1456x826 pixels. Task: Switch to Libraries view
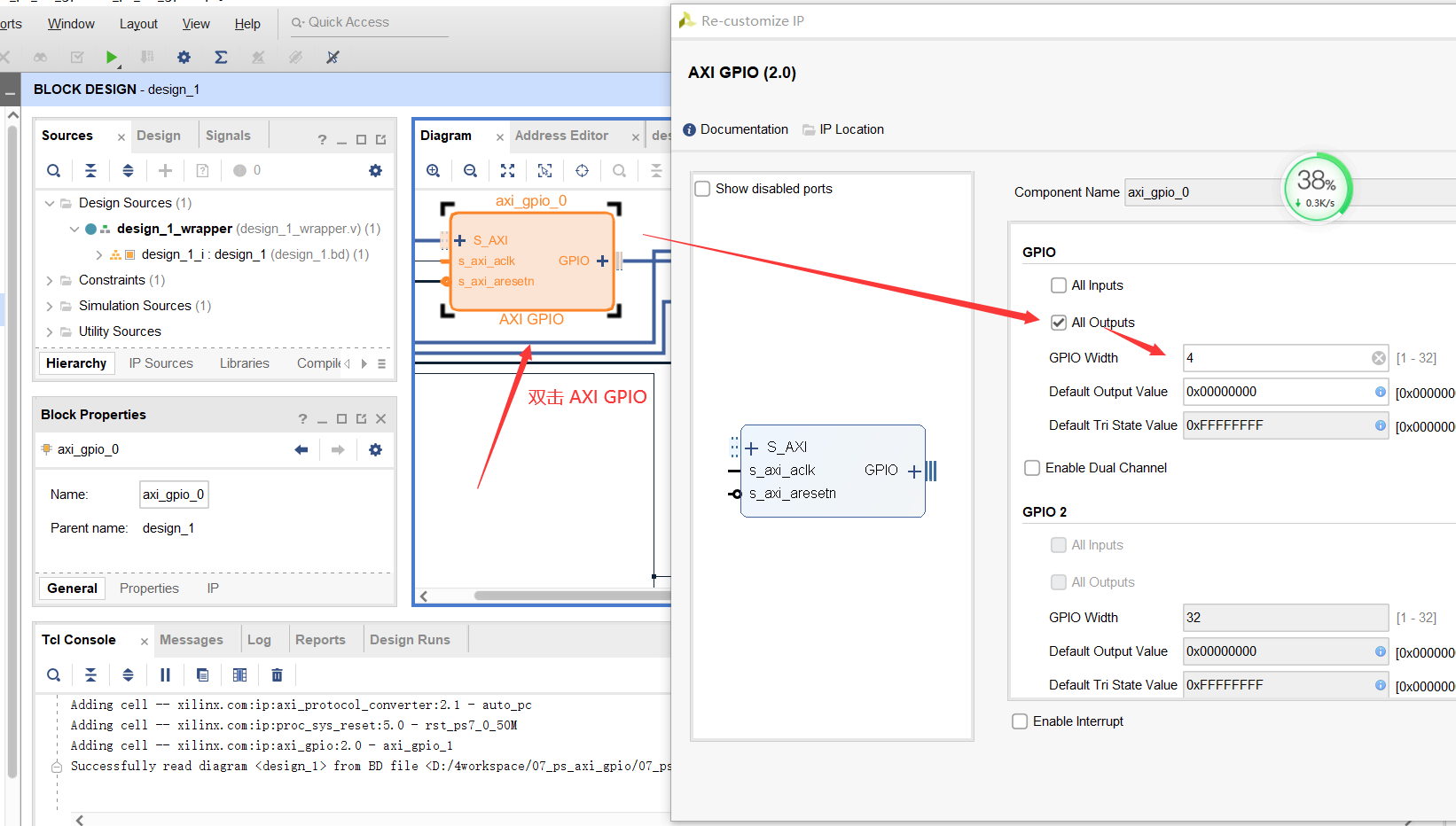point(245,363)
